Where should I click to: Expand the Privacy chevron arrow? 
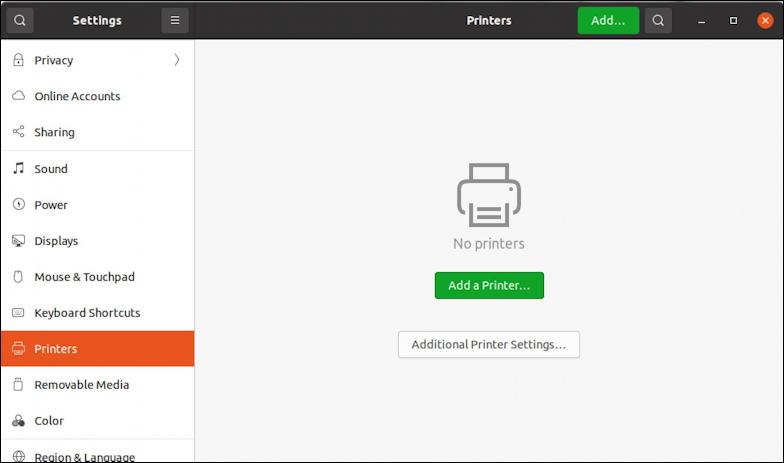(176, 60)
